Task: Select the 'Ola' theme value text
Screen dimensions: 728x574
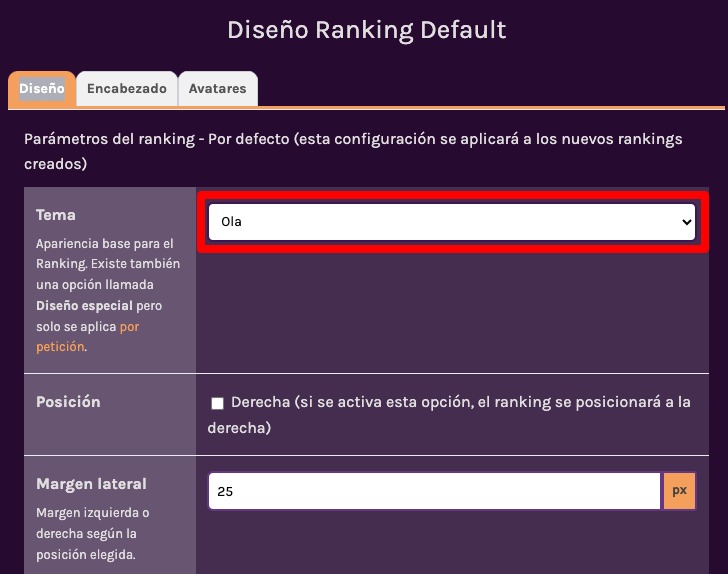Action: [x=231, y=222]
